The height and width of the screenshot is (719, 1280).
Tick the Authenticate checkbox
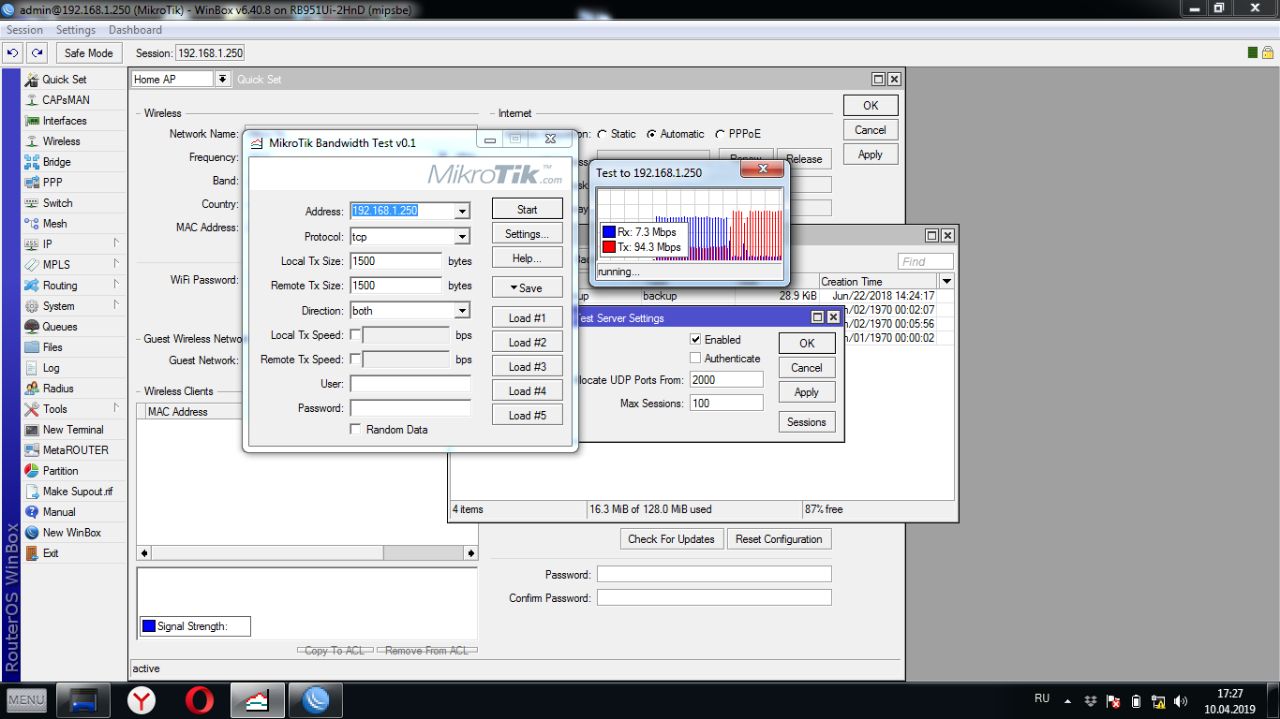[x=695, y=358]
